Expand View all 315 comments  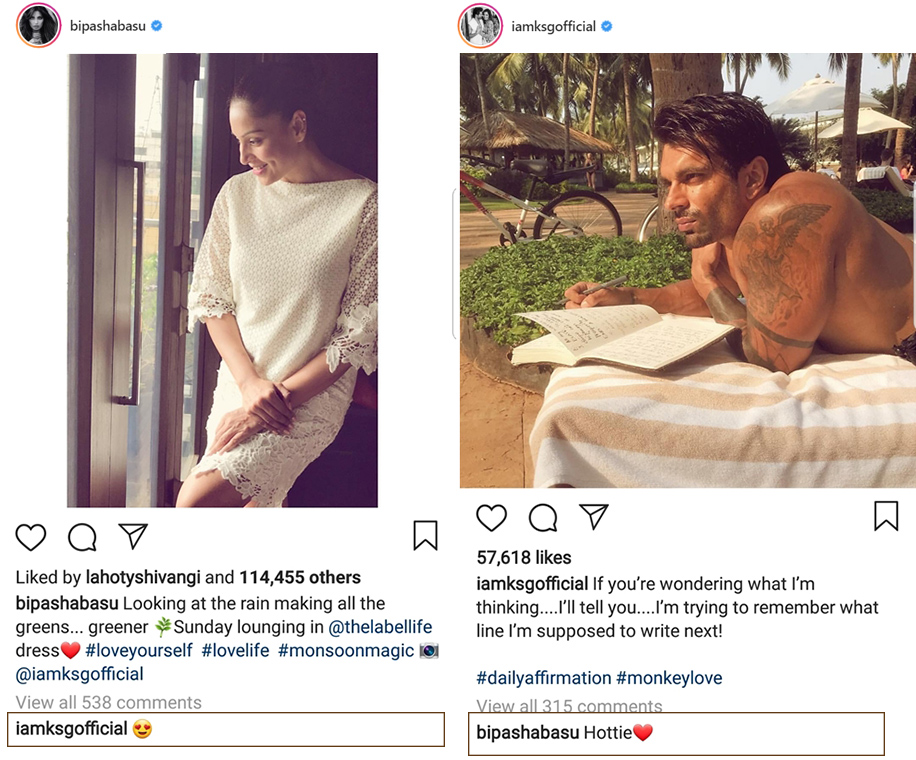pos(569,705)
